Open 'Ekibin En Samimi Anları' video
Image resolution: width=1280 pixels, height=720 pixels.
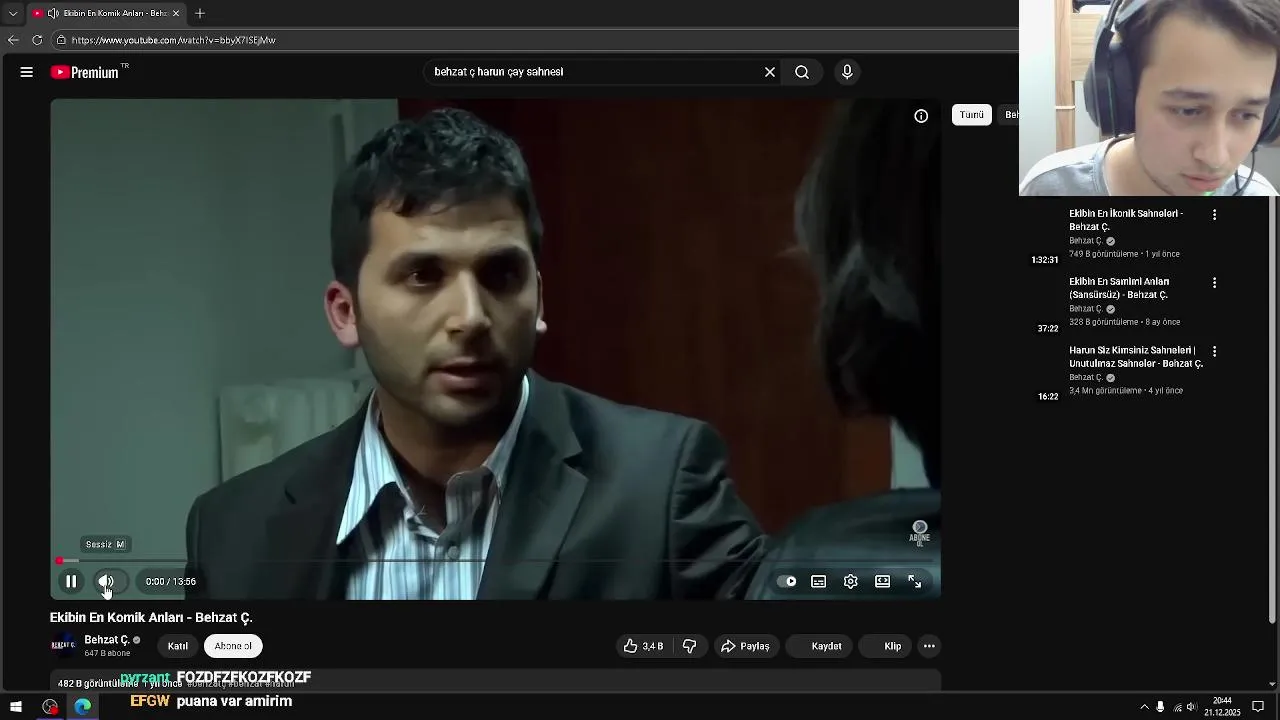point(1119,288)
